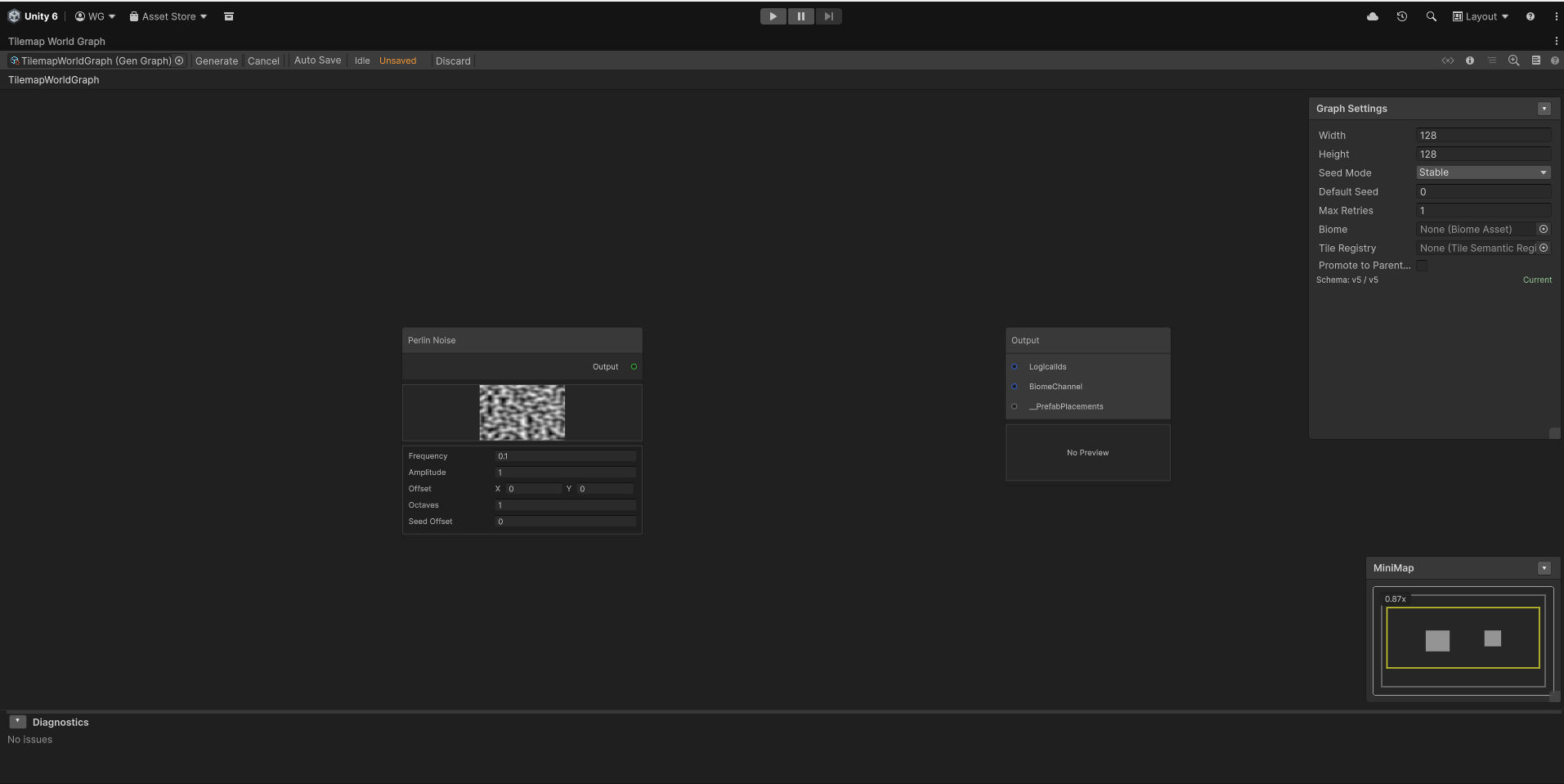Screen dimensions: 1564x784
Task: Open the Tilemap World Graph window kebab menu
Action: pos(1556,41)
